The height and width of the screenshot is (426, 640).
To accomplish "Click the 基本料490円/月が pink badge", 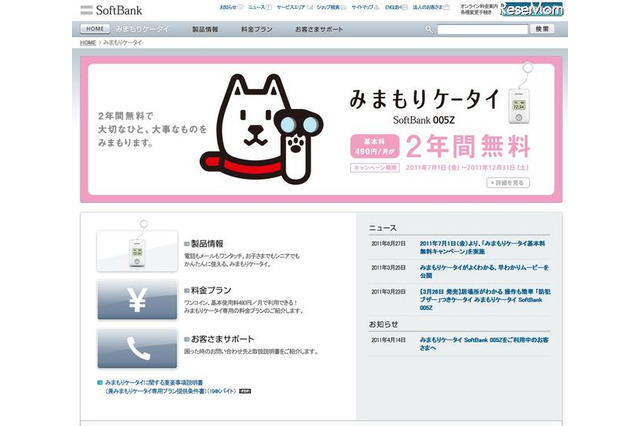I will 374,146.
